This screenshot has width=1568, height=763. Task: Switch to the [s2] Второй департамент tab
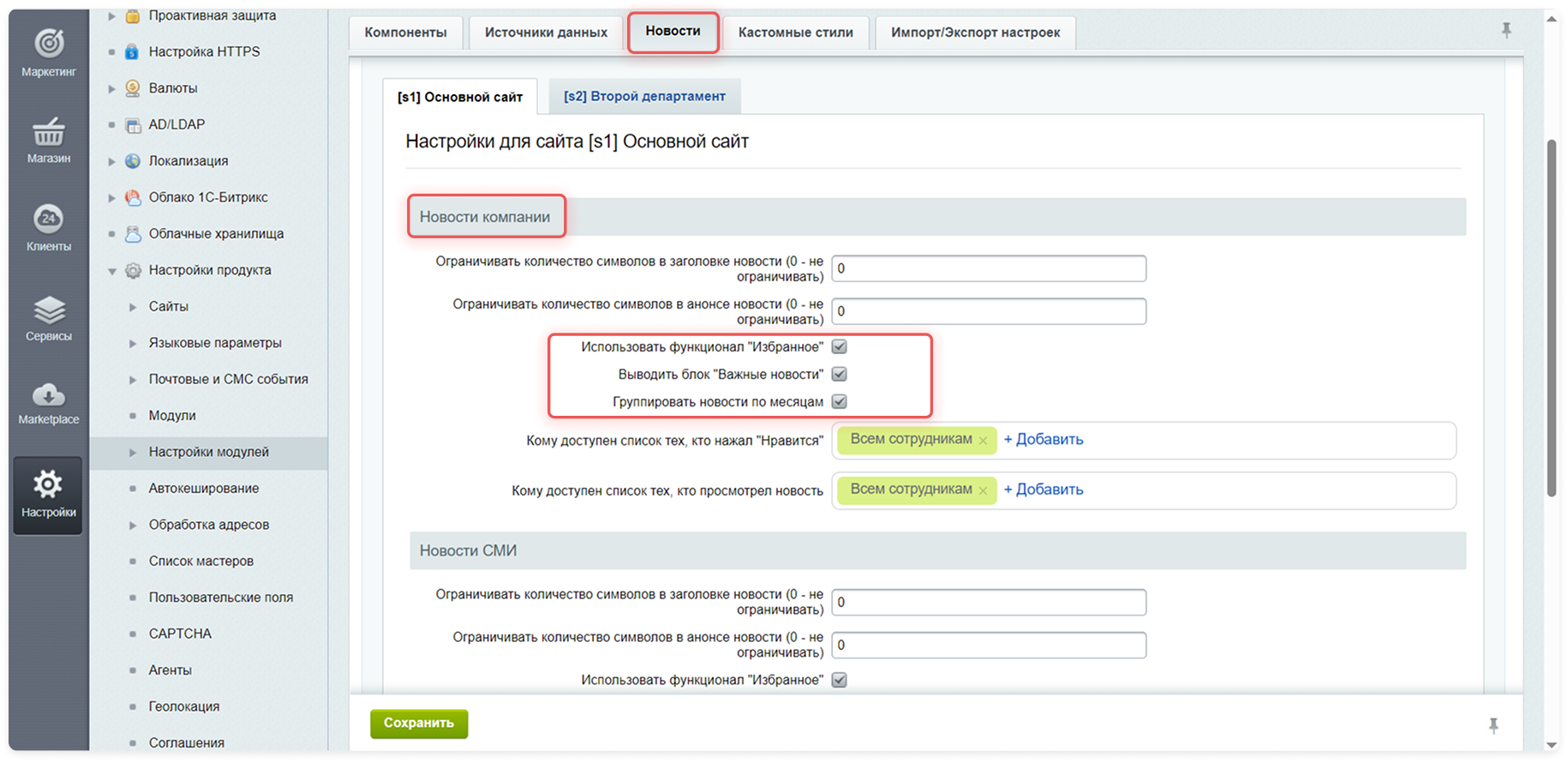tap(644, 97)
